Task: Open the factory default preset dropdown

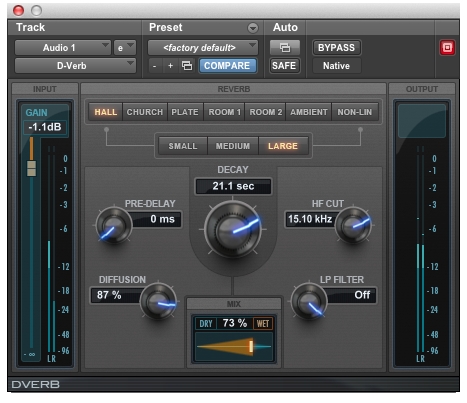Action: [203, 48]
